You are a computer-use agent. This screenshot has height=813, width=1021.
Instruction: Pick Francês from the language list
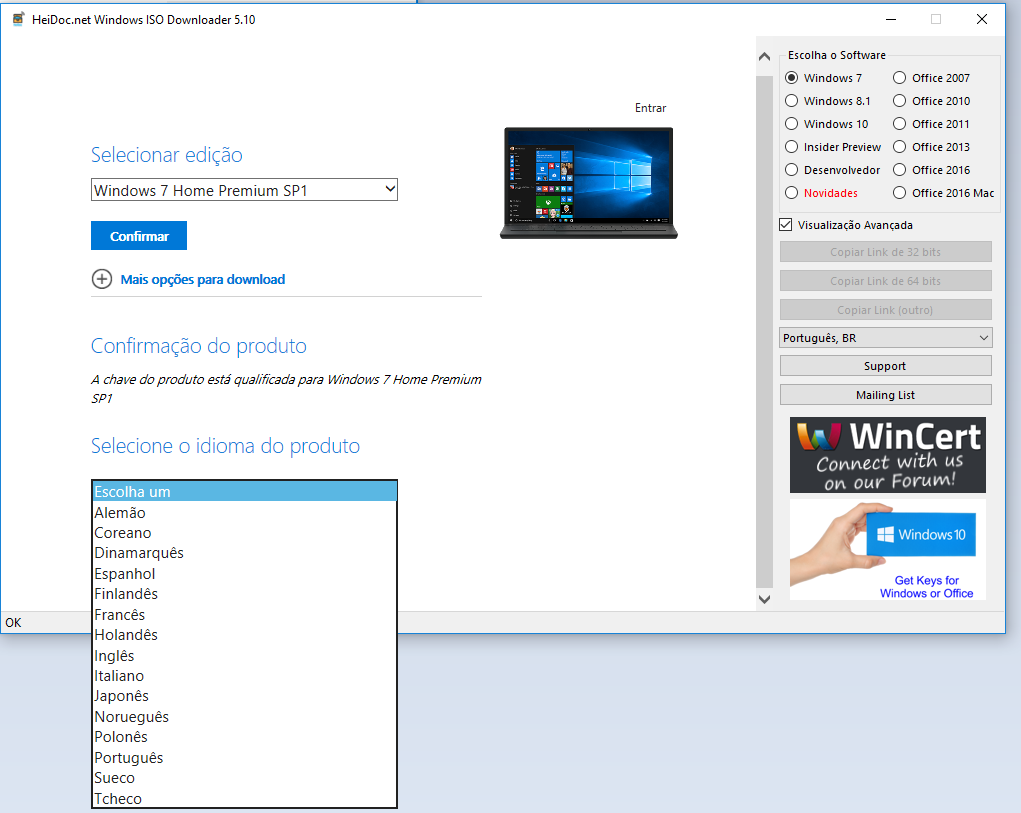tap(244, 614)
